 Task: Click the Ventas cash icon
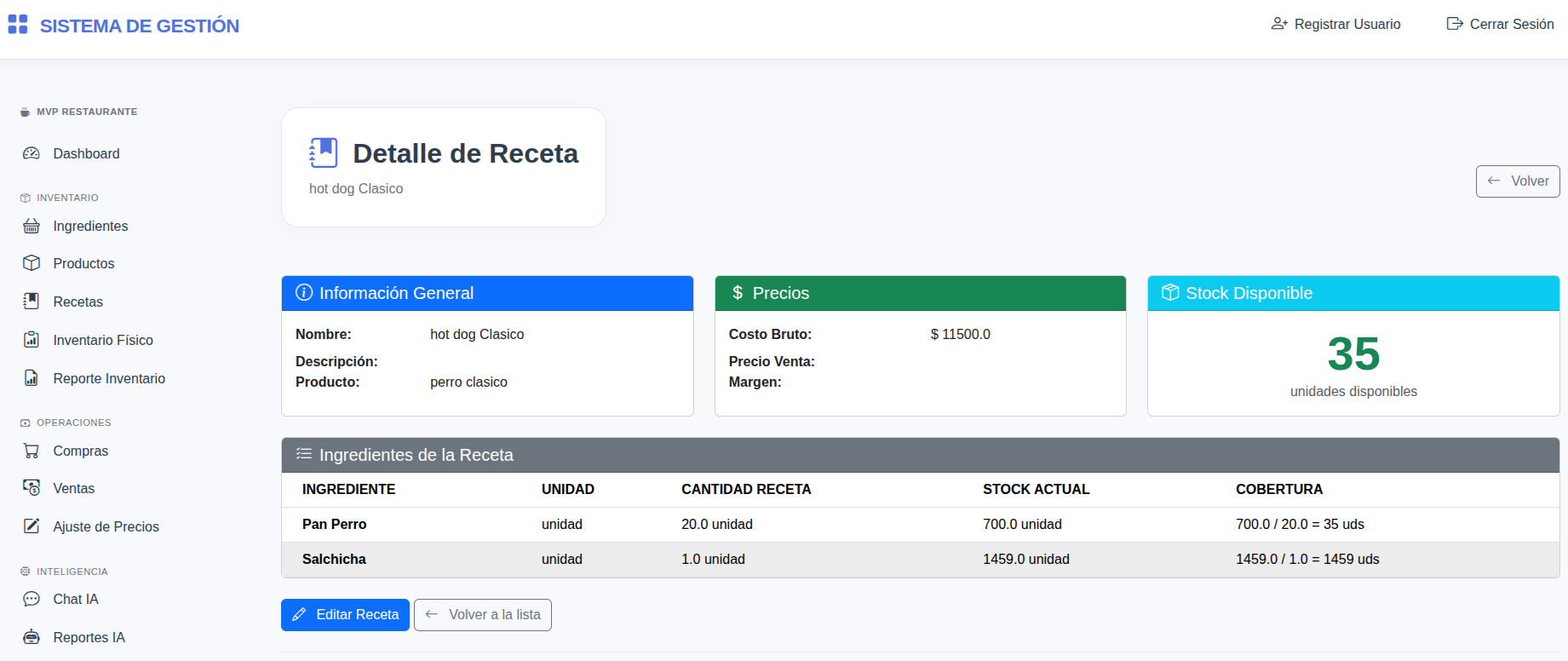[x=32, y=488]
